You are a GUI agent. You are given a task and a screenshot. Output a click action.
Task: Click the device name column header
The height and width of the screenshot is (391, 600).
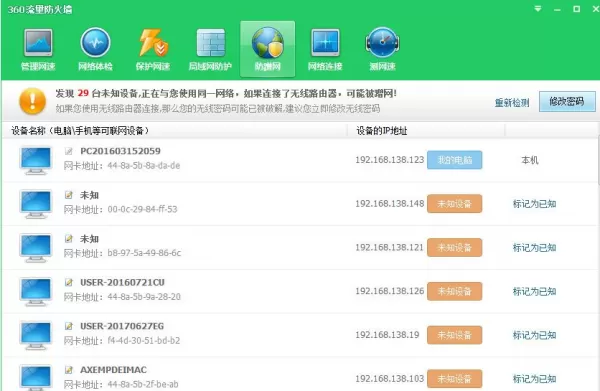(x=80, y=131)
